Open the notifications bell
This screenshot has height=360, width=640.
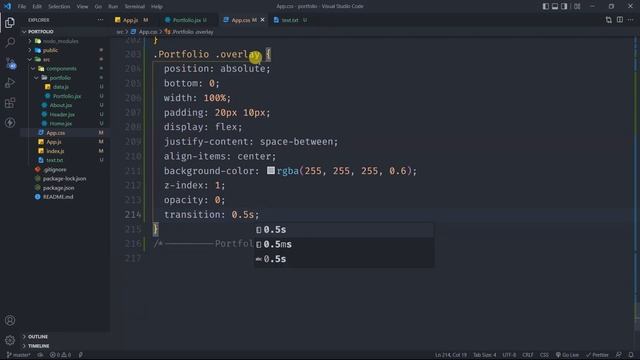[631, 355]
